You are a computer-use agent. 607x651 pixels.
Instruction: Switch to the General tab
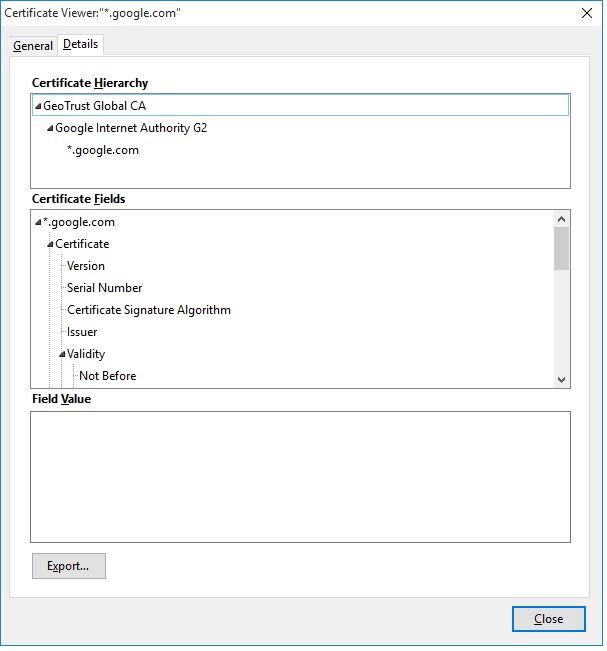click(33, 46)
